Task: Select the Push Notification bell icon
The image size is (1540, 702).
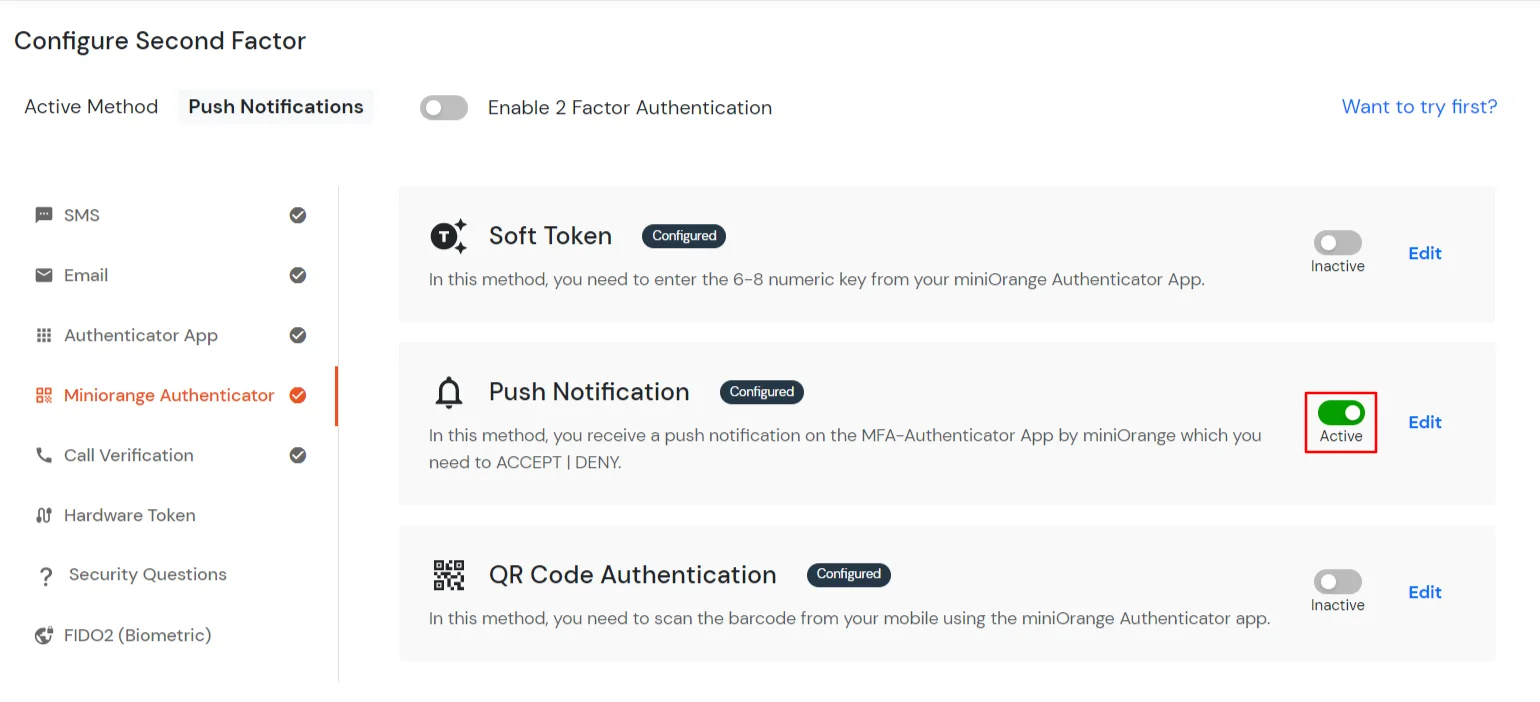Action: (449, 392)
